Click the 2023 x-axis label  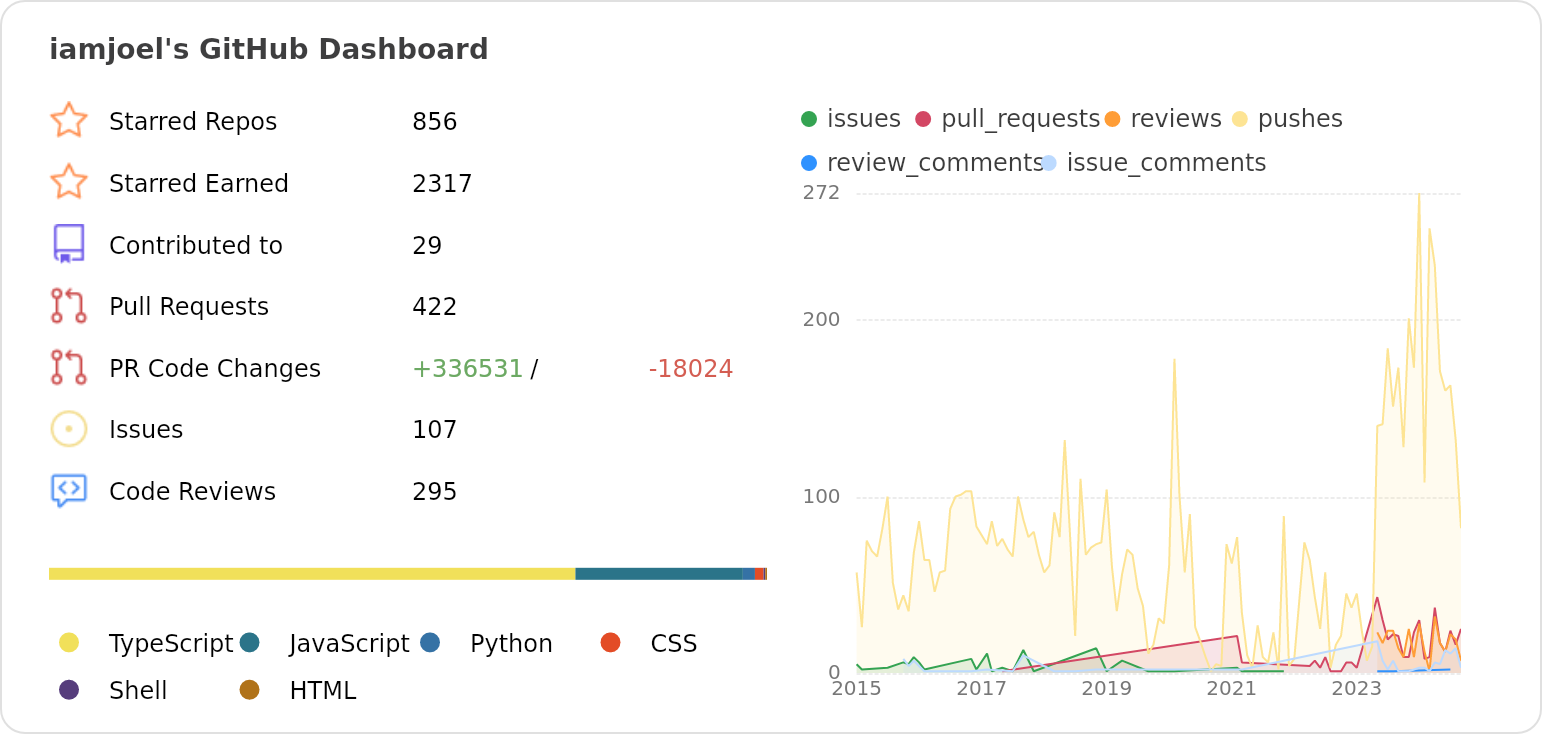point(1356,689)
